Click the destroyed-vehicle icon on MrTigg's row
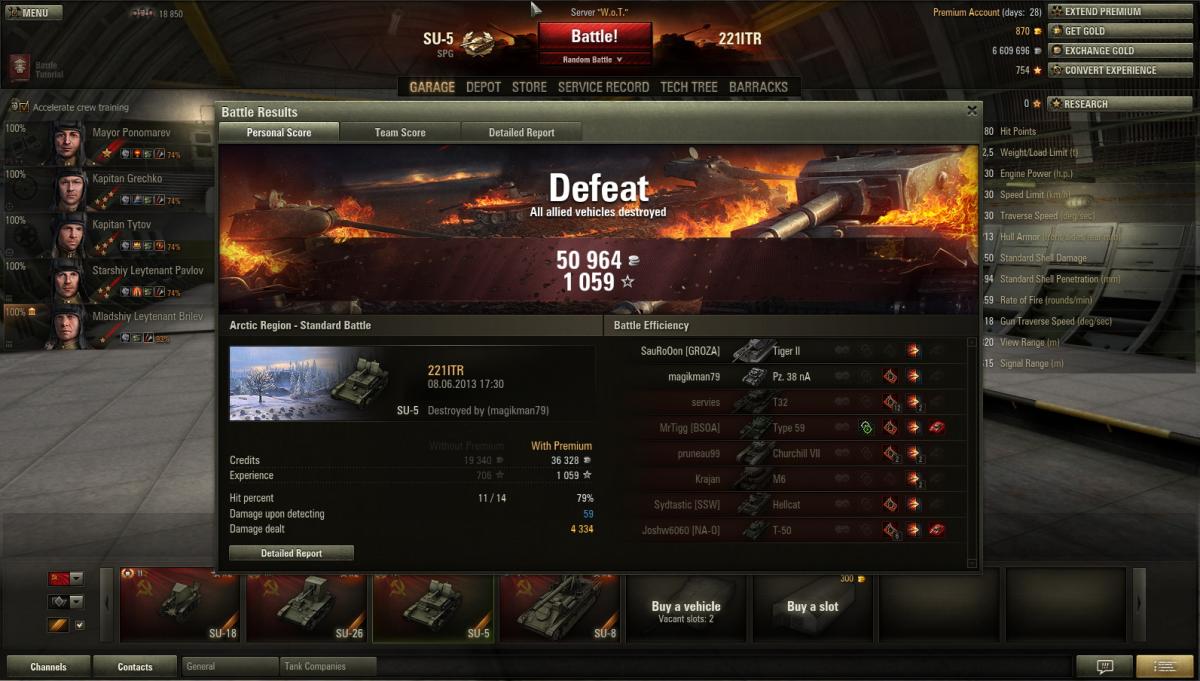The width and height of the screenshot is (1200, 681). pyautogui.click(x=937, y=428)
